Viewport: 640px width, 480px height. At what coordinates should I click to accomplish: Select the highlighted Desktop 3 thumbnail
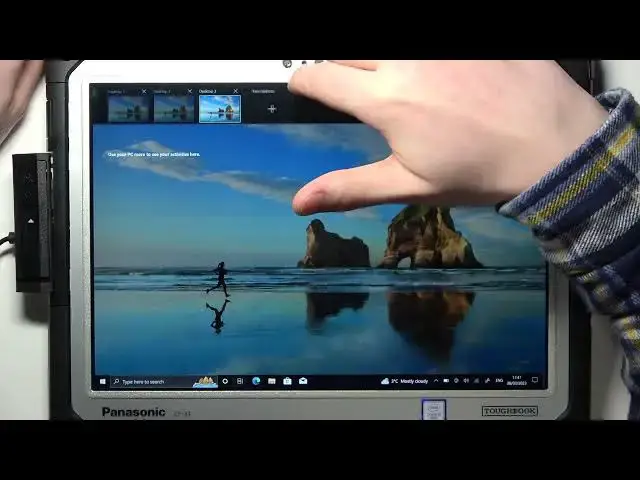220,109
